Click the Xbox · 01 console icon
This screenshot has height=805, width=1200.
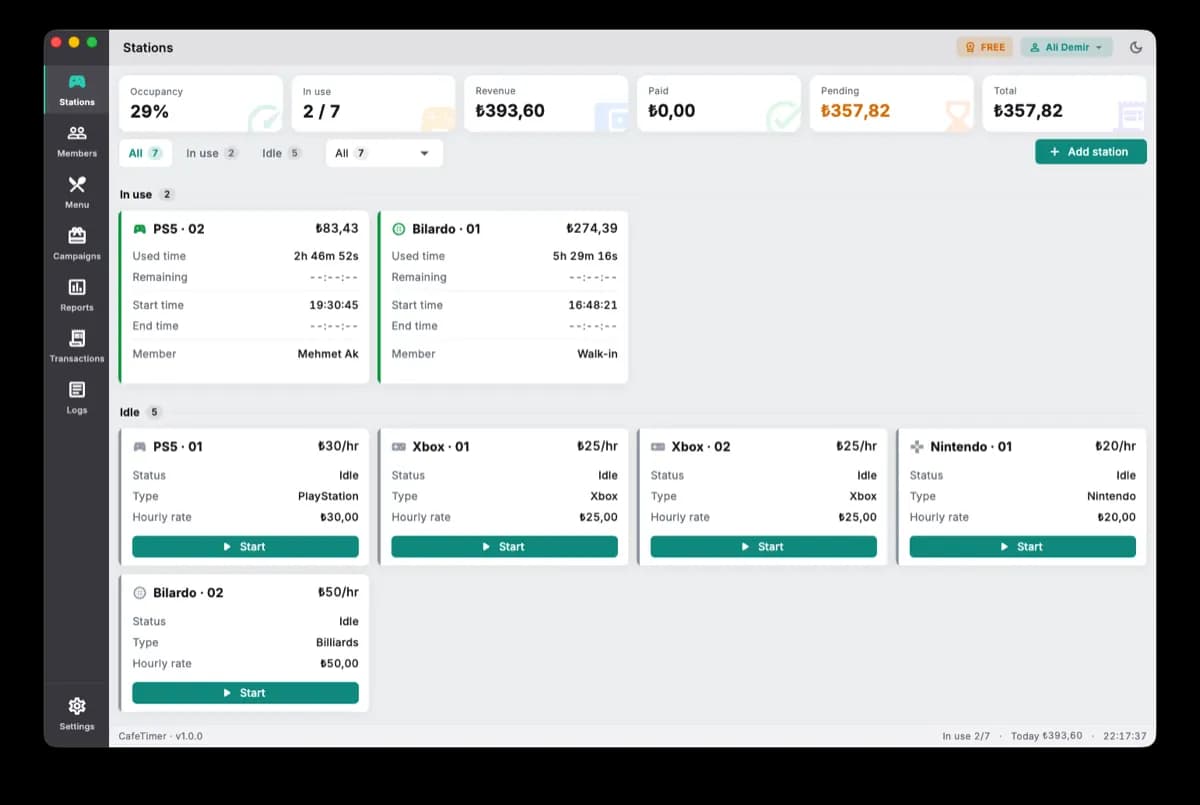click(x=399, y=447)
